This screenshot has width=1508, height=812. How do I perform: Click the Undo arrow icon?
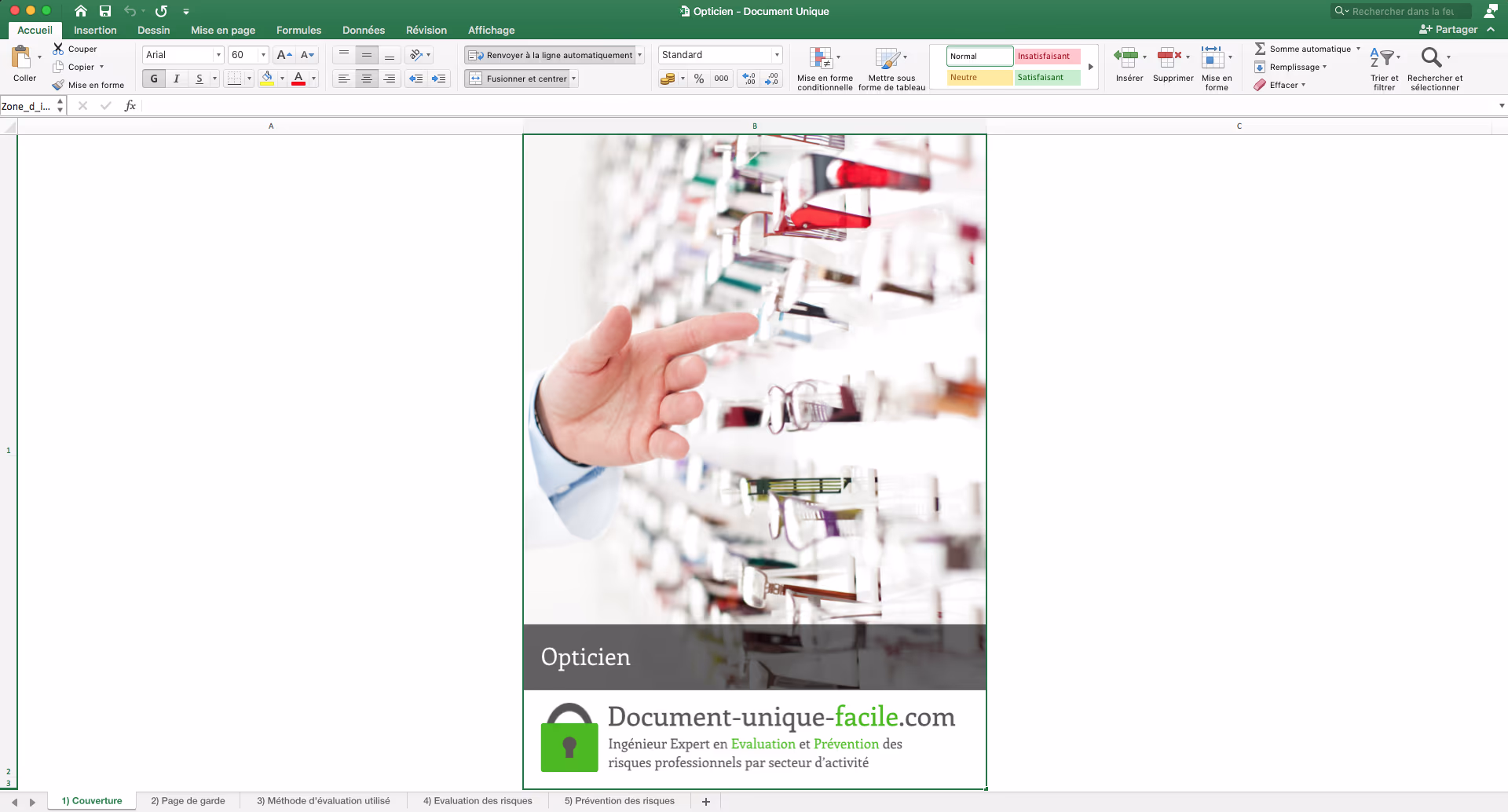click(130, 11)
